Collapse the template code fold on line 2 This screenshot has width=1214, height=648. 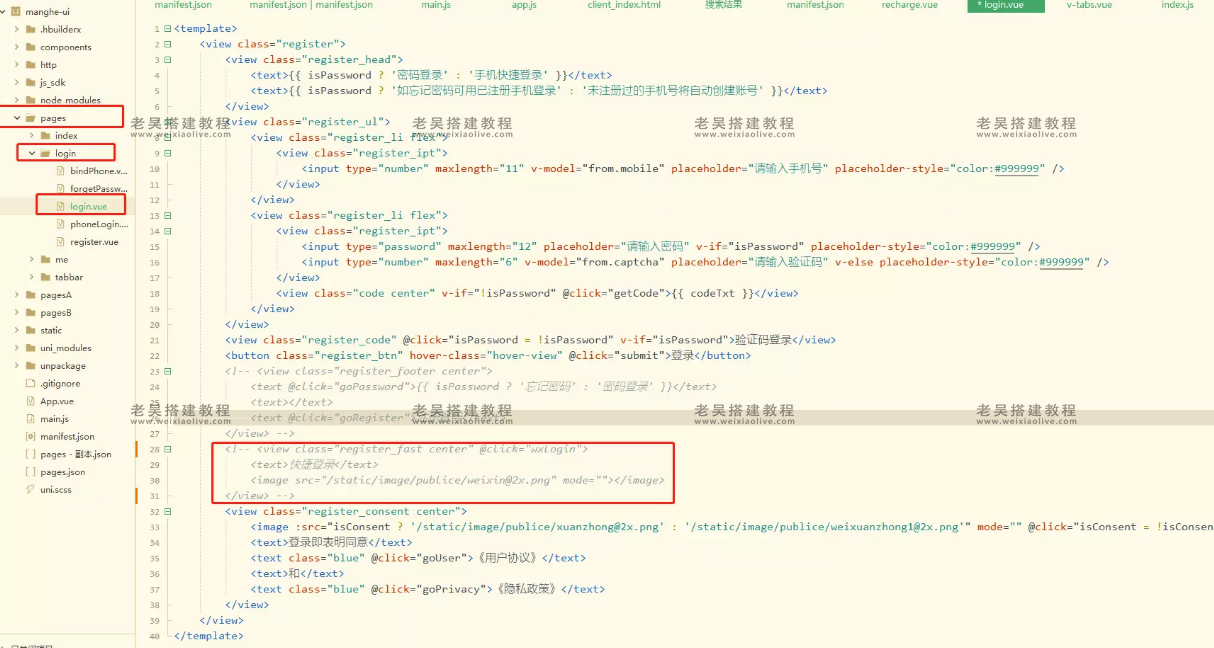(166, 43)
